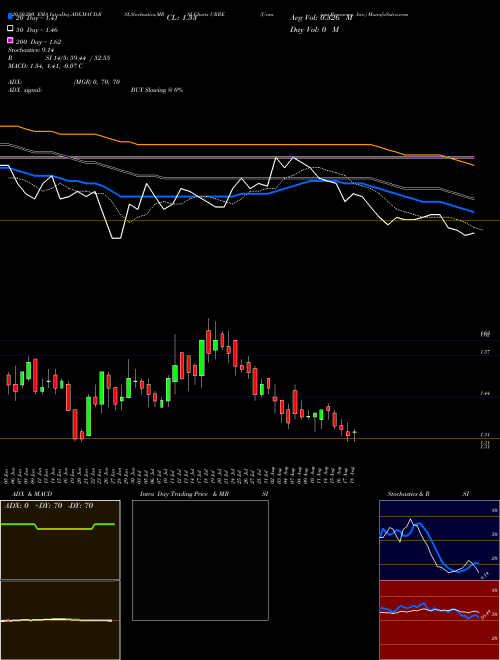The width and height of the screenshot is (500, 660).
Task: Click the RSI value '39.44 / 52.55'
Action: [x=87, y=58]
